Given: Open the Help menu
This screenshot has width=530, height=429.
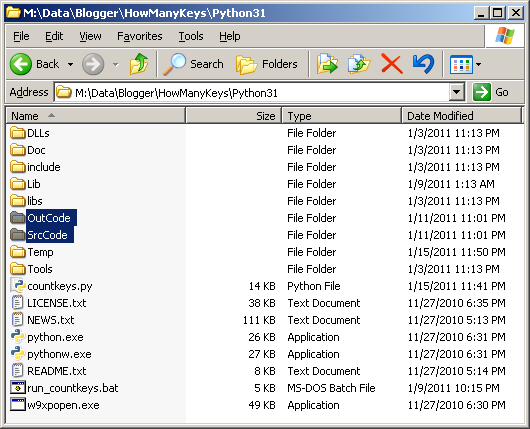Looking at the screenshot, I should tap(230, 36).
